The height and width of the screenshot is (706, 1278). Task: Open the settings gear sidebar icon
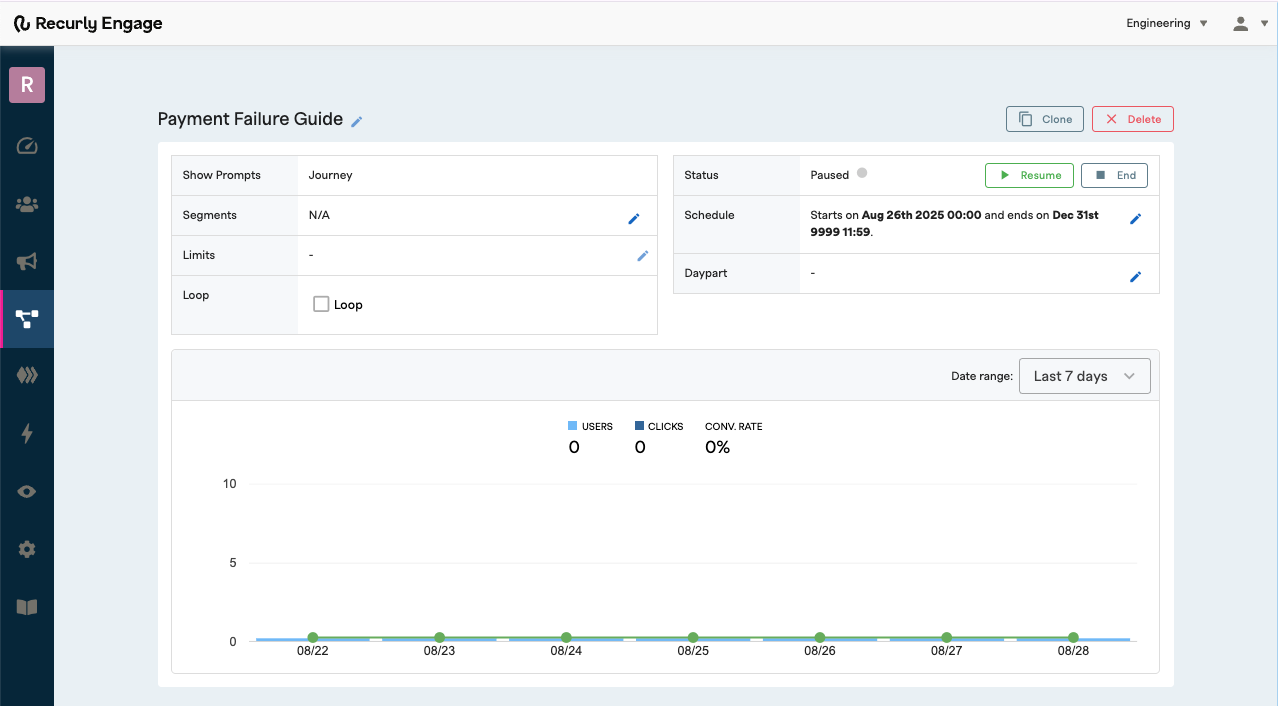[27, 549]
